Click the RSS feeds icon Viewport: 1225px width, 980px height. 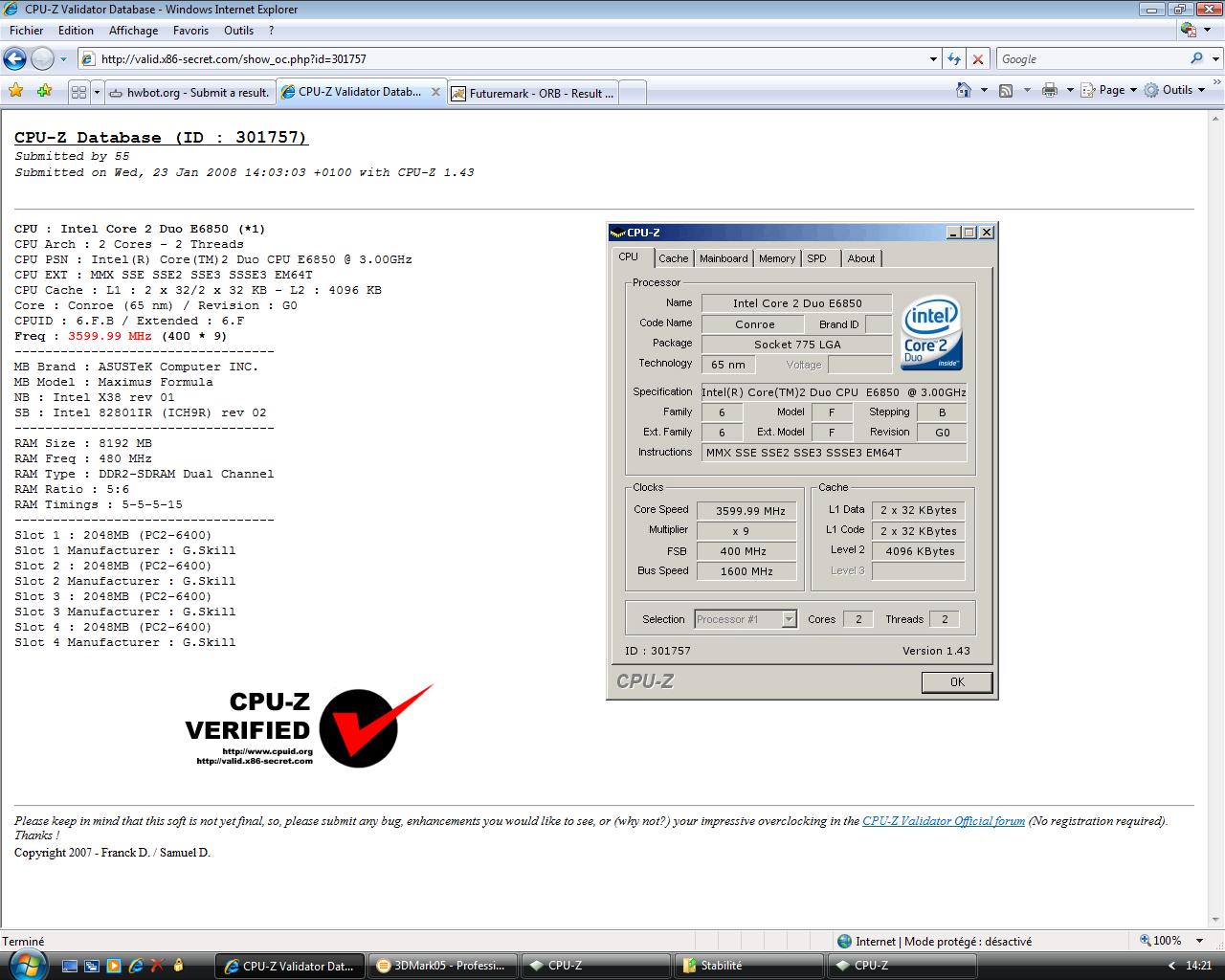(1006, 90)
